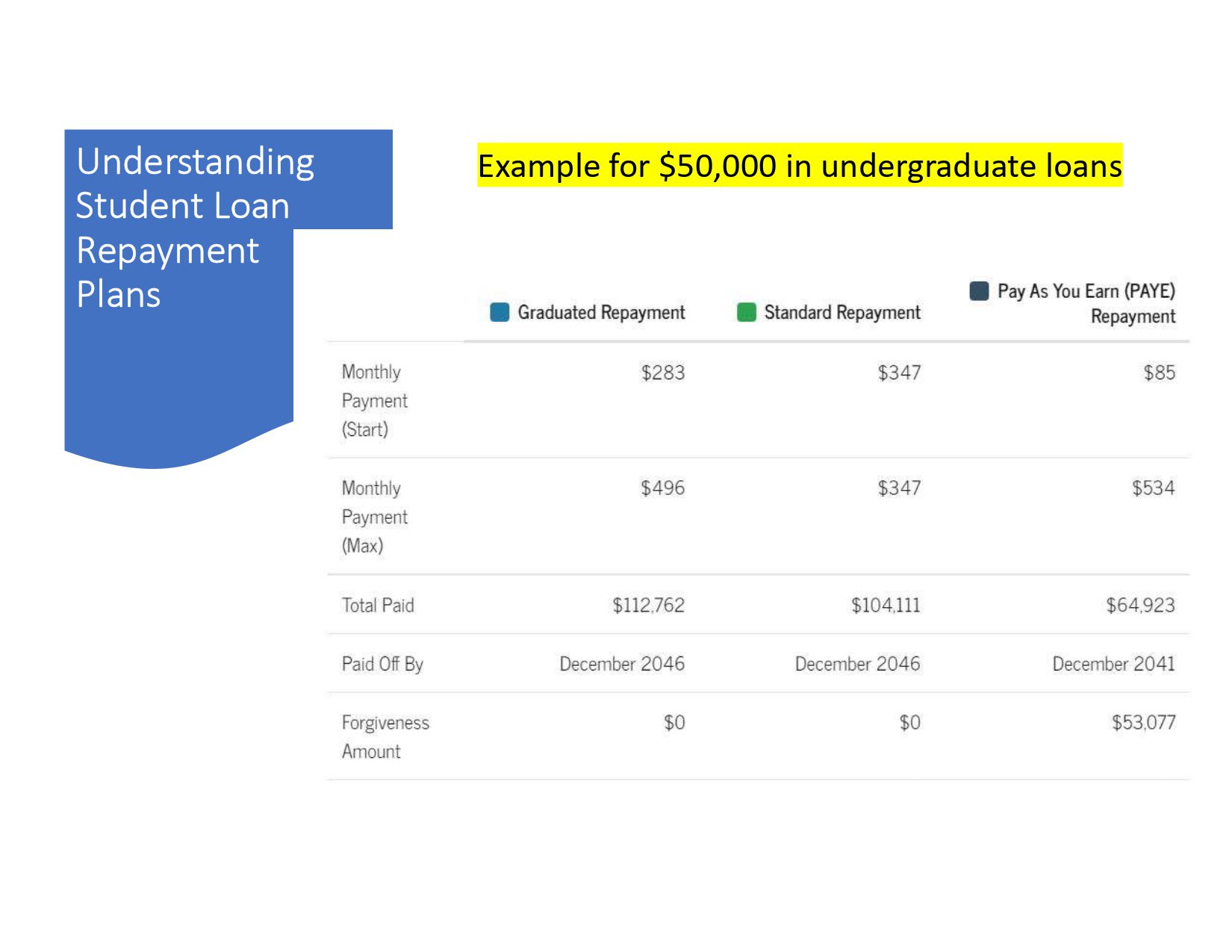Image resolution: width=1232 pixels, height=952 pixels.
Task: Select the Monthly Payment (Max) row label
Action: pyautogui.click(x=374, y=517)
